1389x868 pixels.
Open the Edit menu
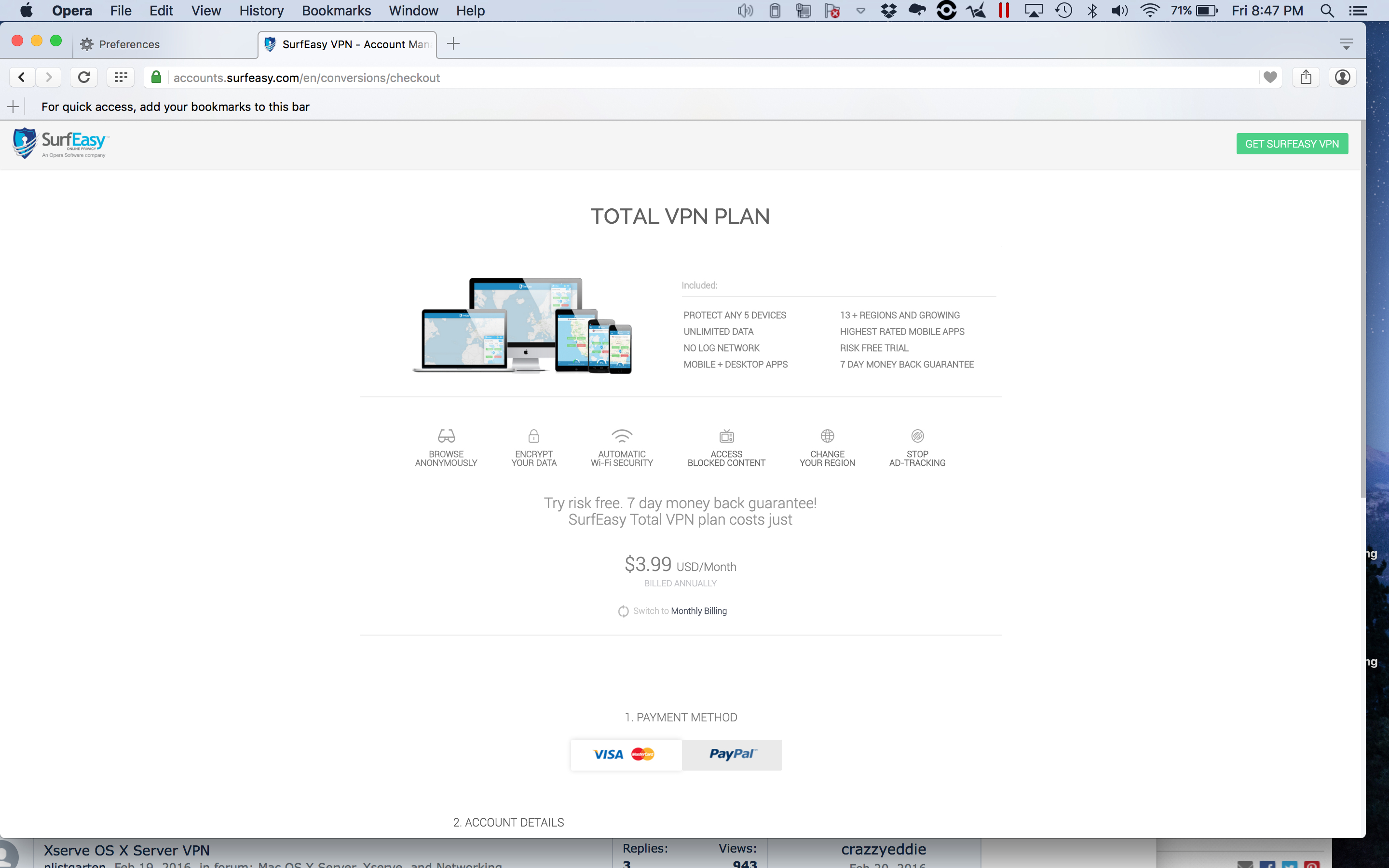pos(161,10)
